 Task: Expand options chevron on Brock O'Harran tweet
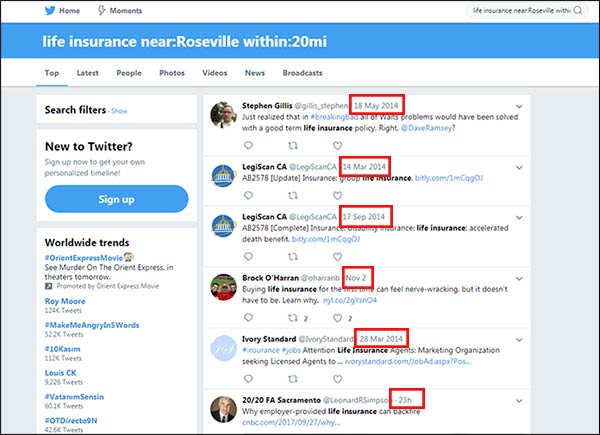[x=519, y=279]
